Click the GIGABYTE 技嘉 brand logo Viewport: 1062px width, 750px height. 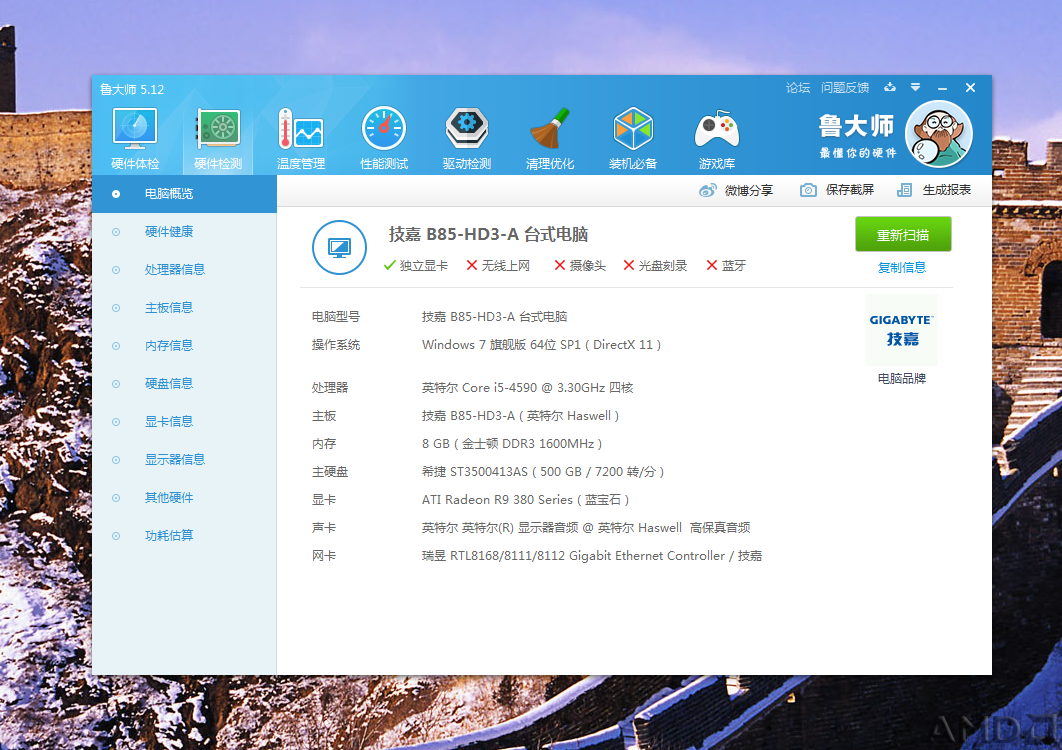(901, 330)
